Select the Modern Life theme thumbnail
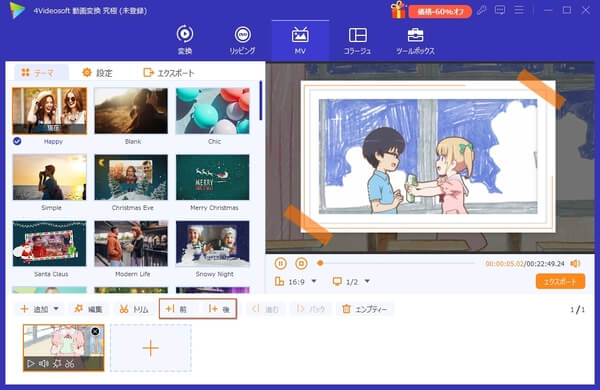The image size is (600, 390). point(131,243)
